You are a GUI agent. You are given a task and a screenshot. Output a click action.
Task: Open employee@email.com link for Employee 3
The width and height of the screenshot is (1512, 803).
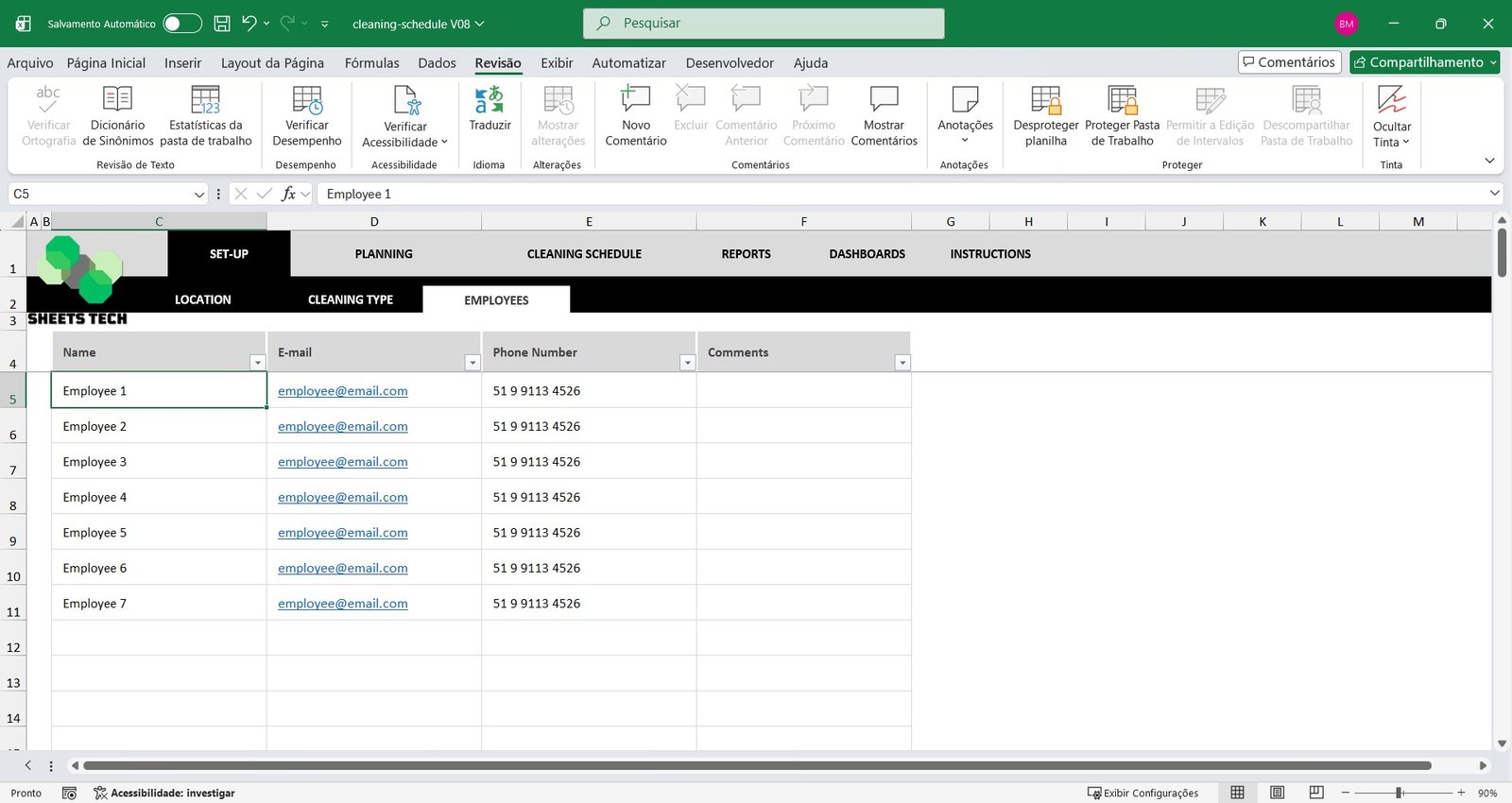[342, 462]
